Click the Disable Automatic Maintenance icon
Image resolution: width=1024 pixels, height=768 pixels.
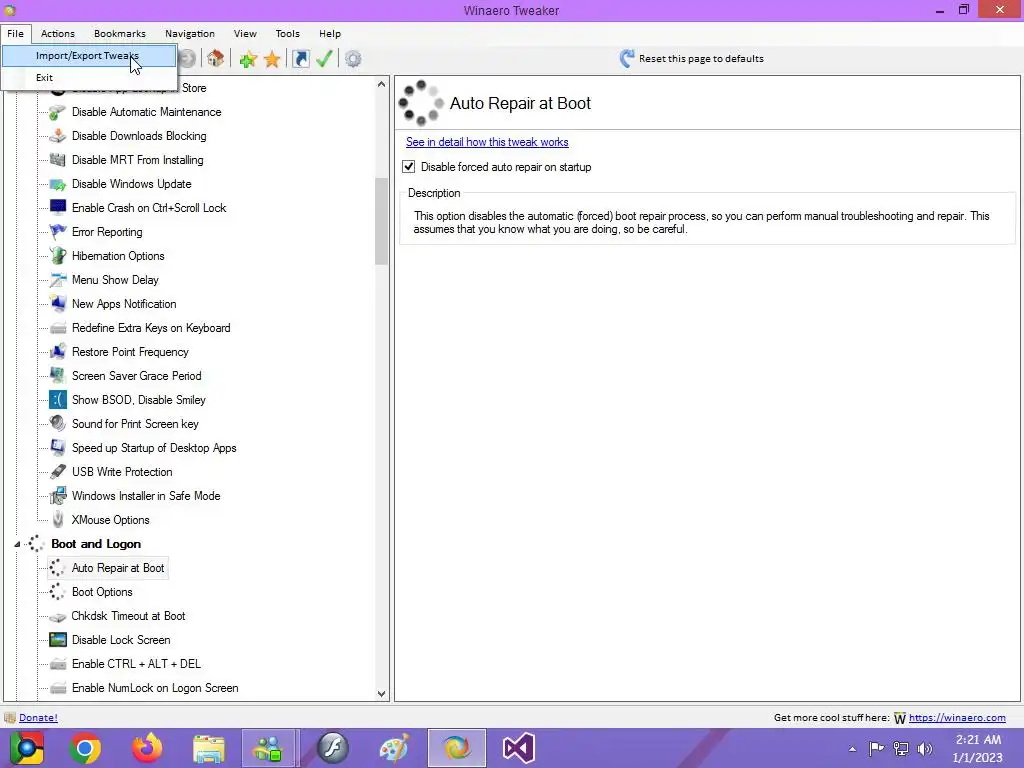(57, 112)
